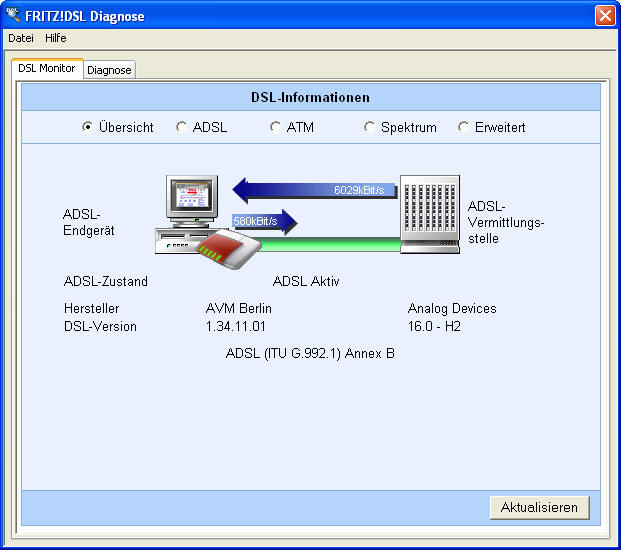Select the Erweitert radio button
Image resolution: width=621 pixels, height=550 pixels.
(463, 127)
